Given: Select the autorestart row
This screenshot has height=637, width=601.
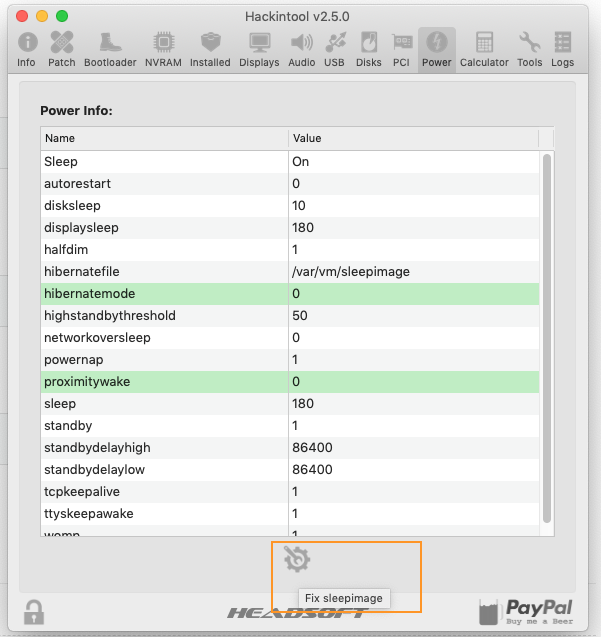Looking at the screenshot, I should click(290, 184).
